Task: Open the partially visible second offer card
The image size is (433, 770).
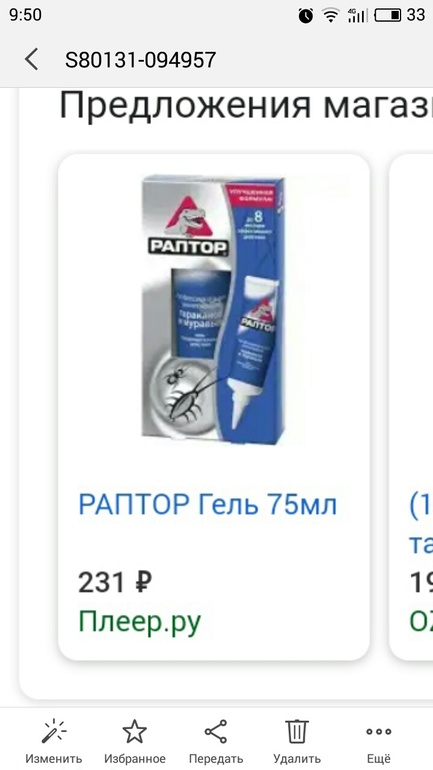Action: click(411, 407)
